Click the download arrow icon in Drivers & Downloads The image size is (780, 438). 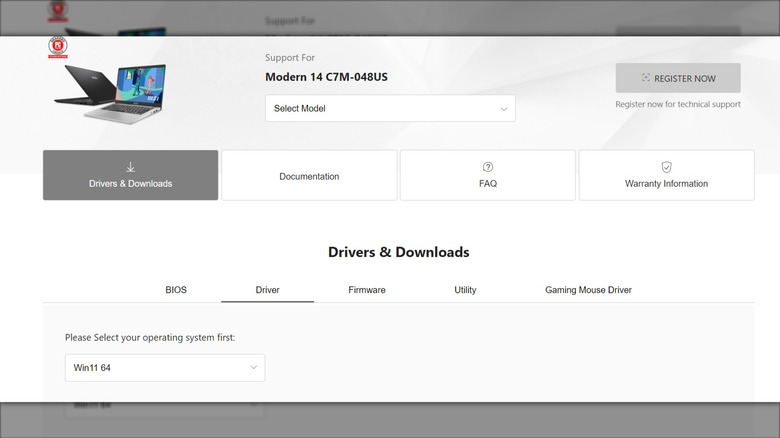tap(130, 167)
